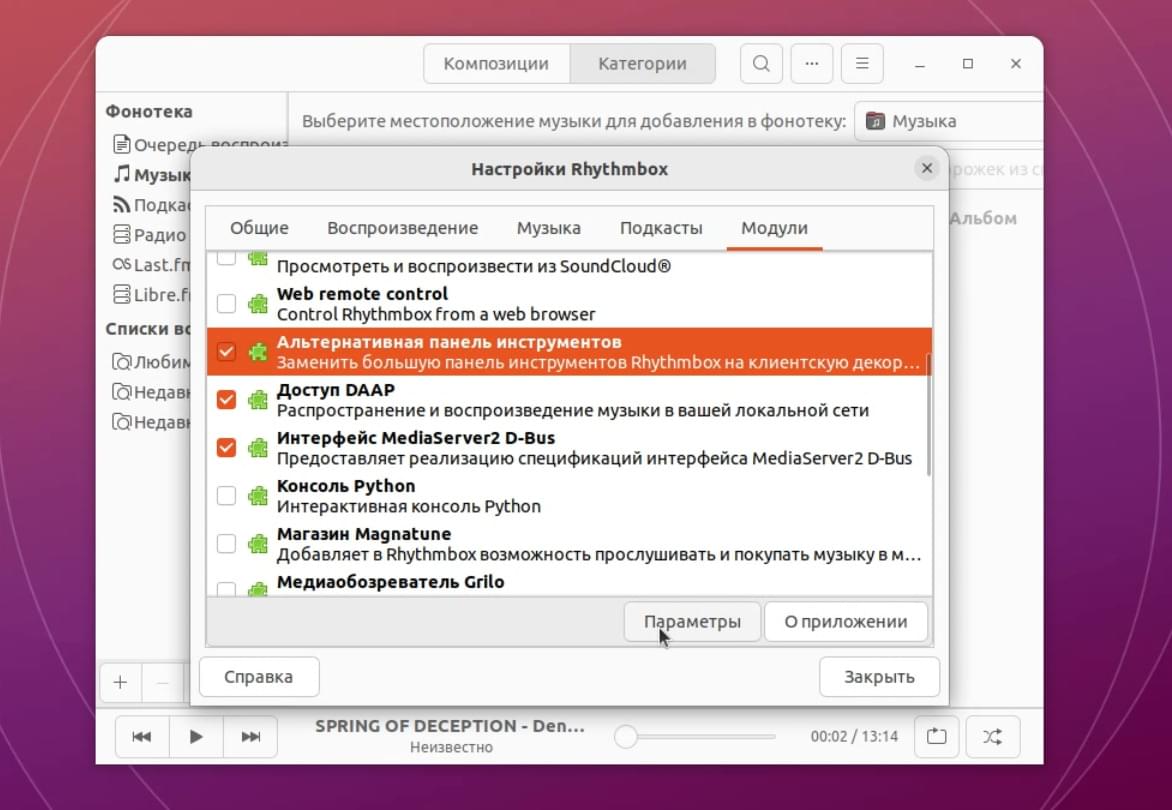The height and width of the screenshot is (810, 1172).
Task: Switch to the Музыка settings tab
Action: pos(549,228)
